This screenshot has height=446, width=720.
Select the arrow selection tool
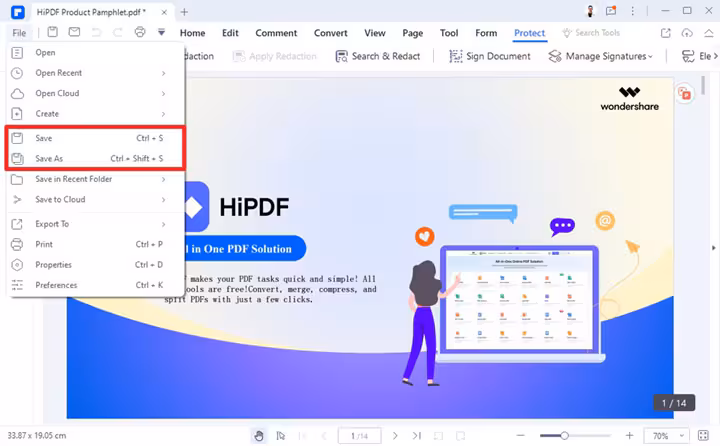coord(281,435)
